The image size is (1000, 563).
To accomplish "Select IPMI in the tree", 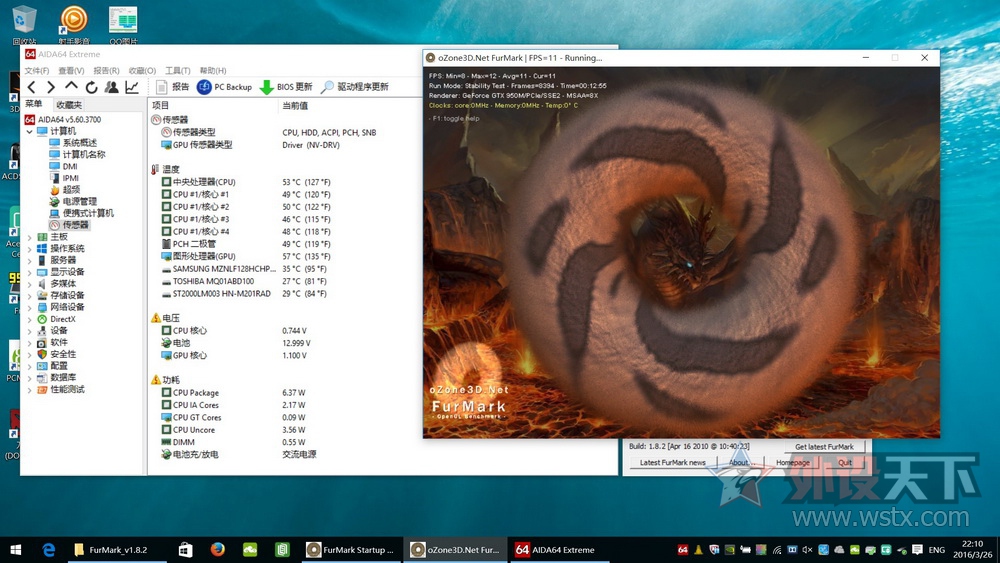I will pyautogui.click(x=64, y=178).
